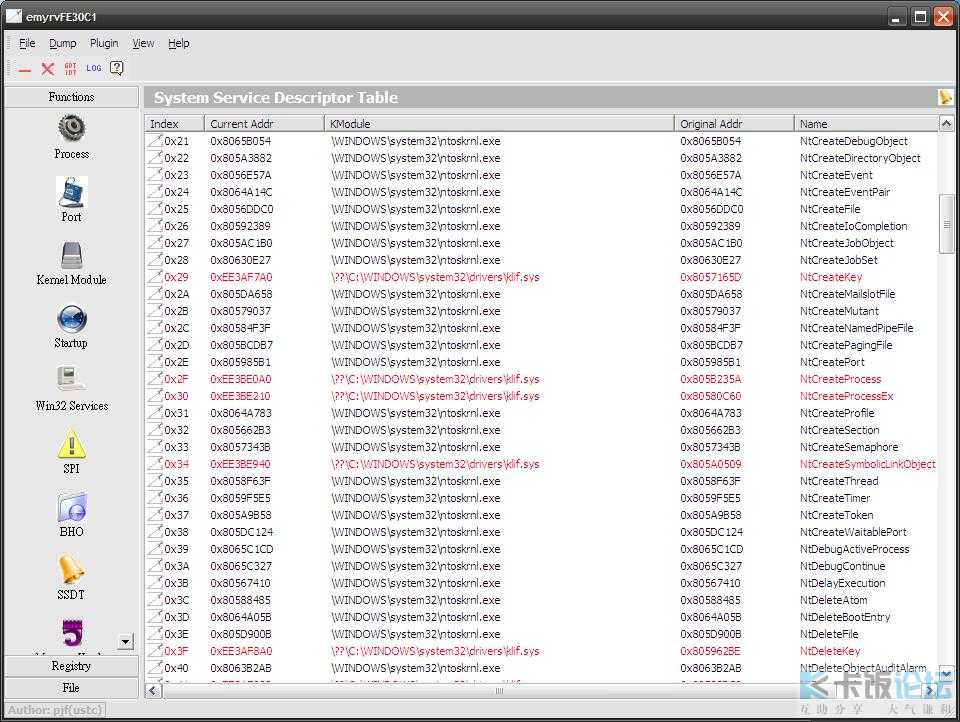The image size is (960, 722).
Task: Open the Port view icon
Action: [x=72, y=192]
